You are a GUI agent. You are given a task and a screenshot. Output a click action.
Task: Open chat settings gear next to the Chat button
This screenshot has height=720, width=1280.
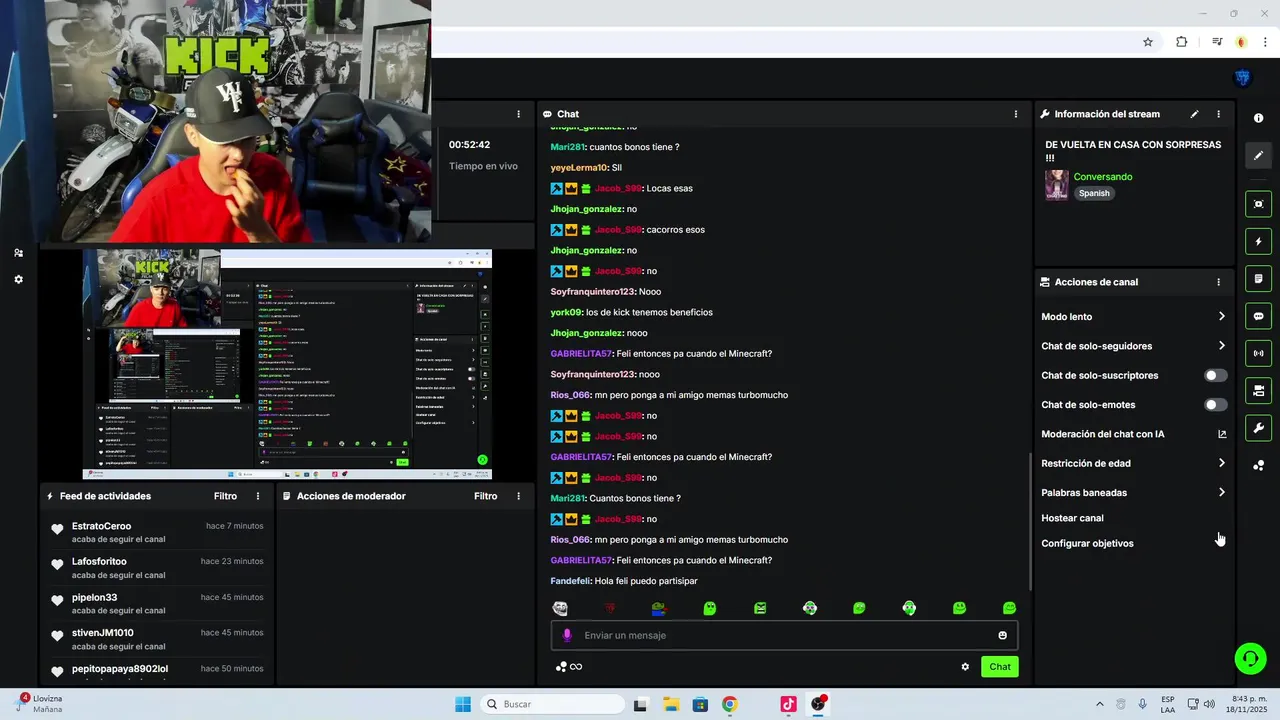click(965, 667)
